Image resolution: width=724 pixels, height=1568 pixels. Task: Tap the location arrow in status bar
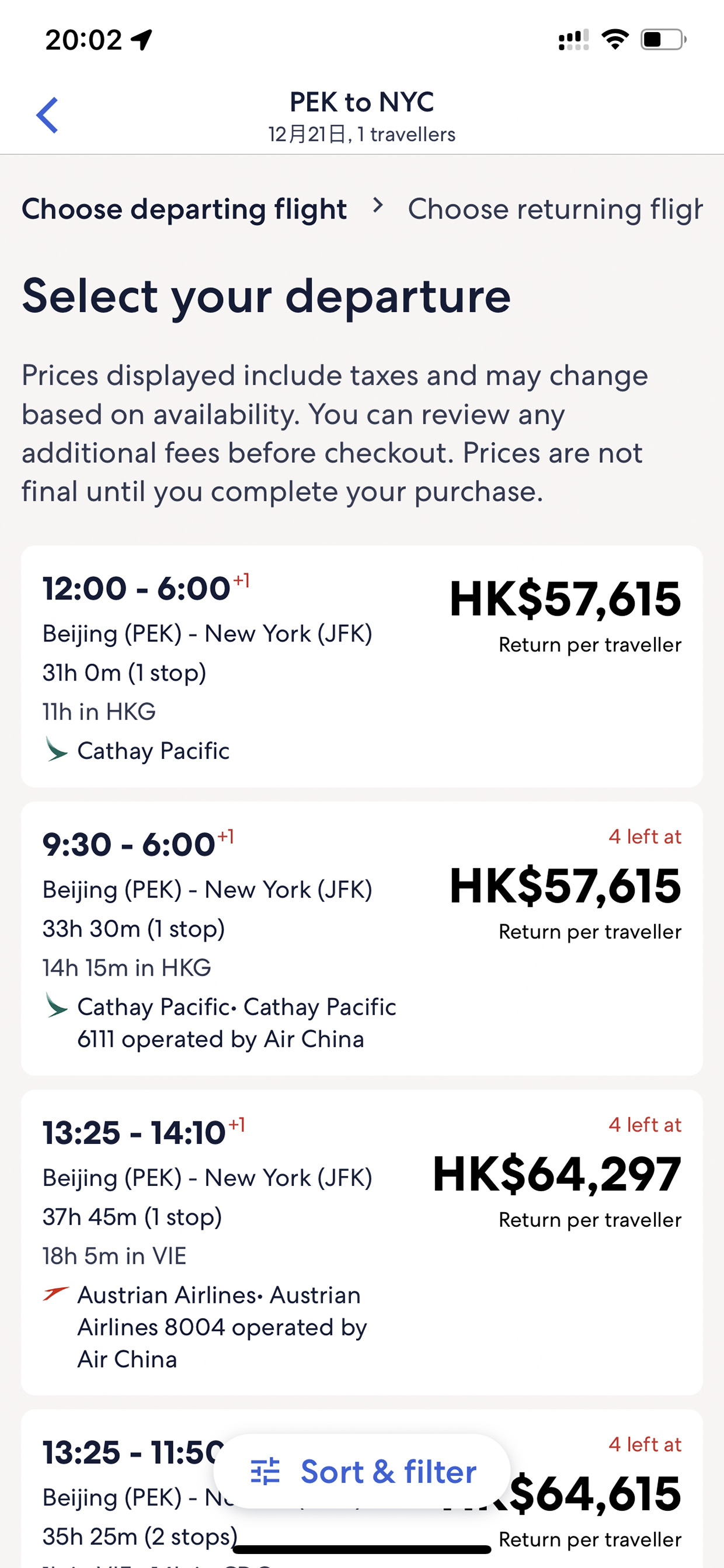[x=141, y=40]
